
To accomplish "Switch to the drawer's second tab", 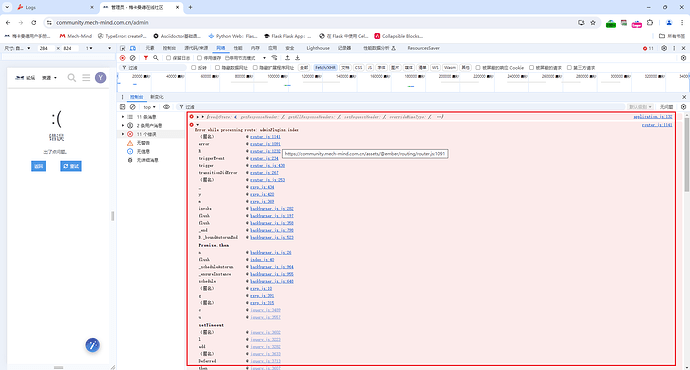I will pos(157,97).
